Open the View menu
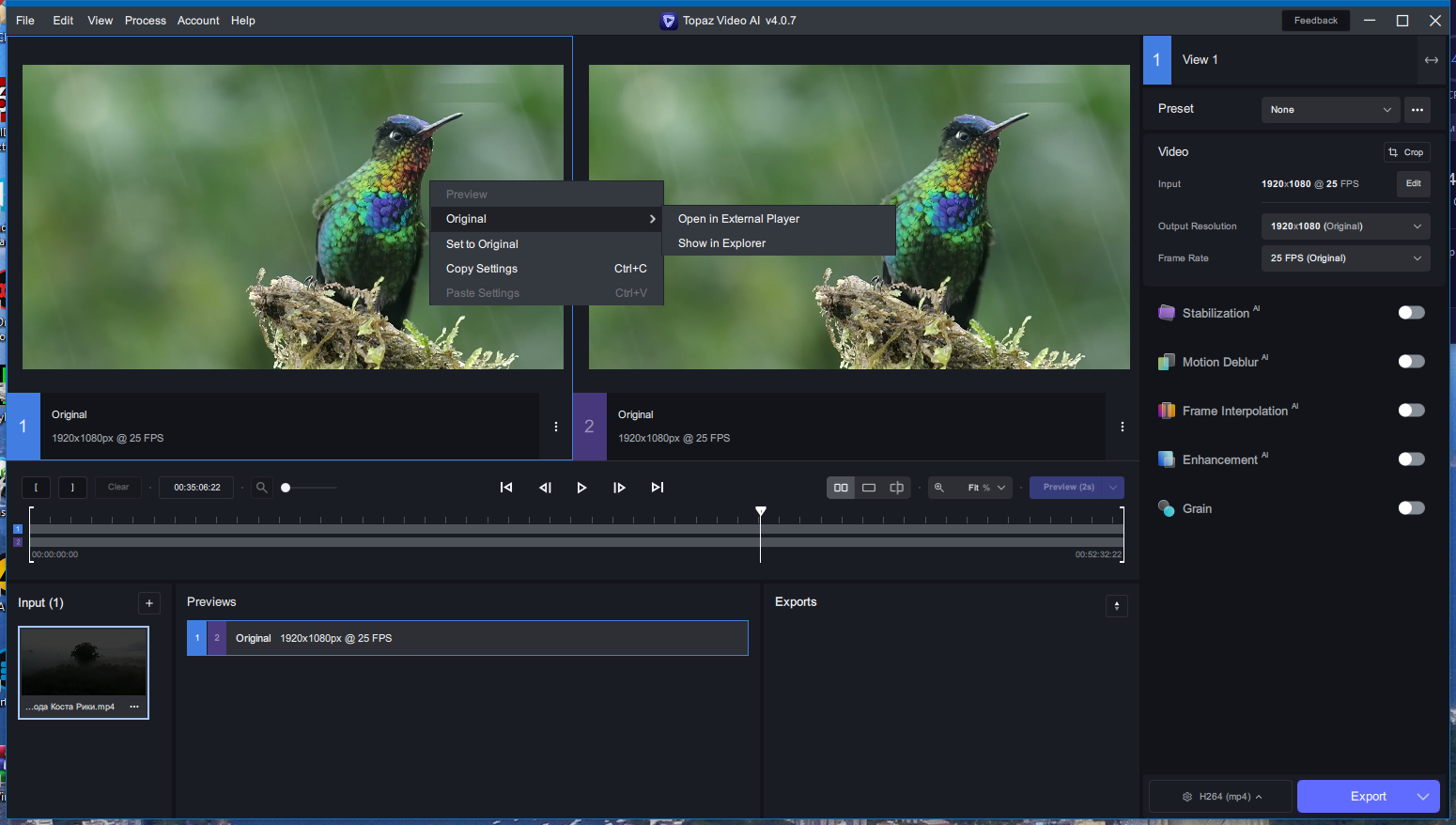 101,21
